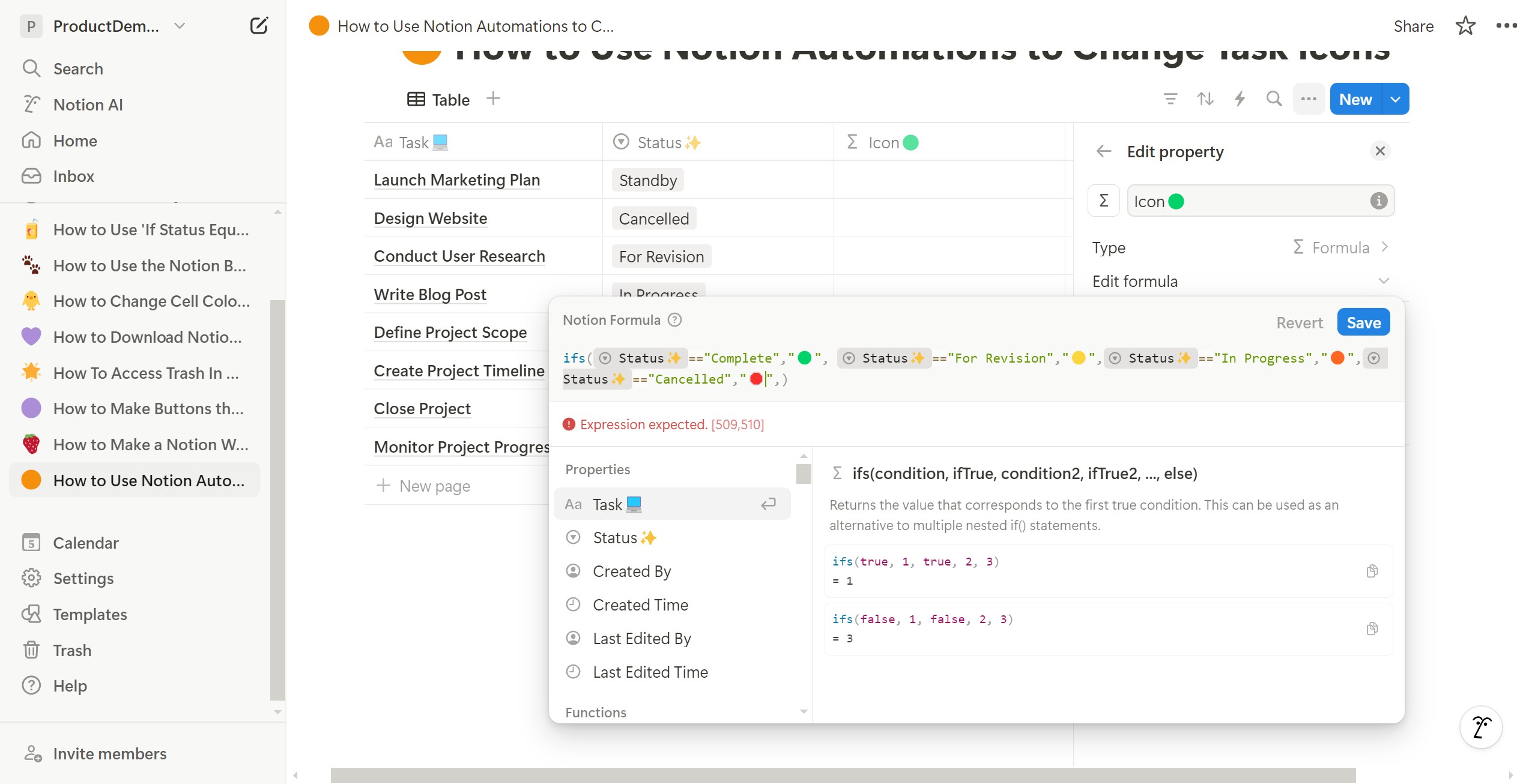Image resolution: width=1538 pixels, height=784 pixels.
Task: Go to Home in sidebar
Action: coord(75,140)
